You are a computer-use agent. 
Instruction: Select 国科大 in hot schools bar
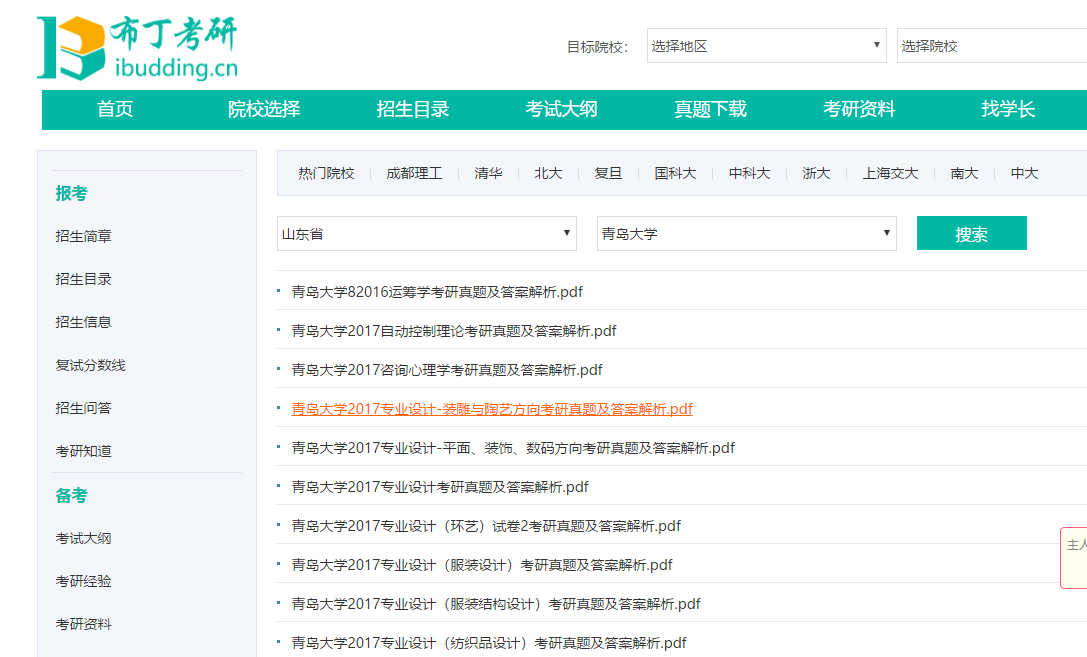pyautogui.click(x=675, y=173)
